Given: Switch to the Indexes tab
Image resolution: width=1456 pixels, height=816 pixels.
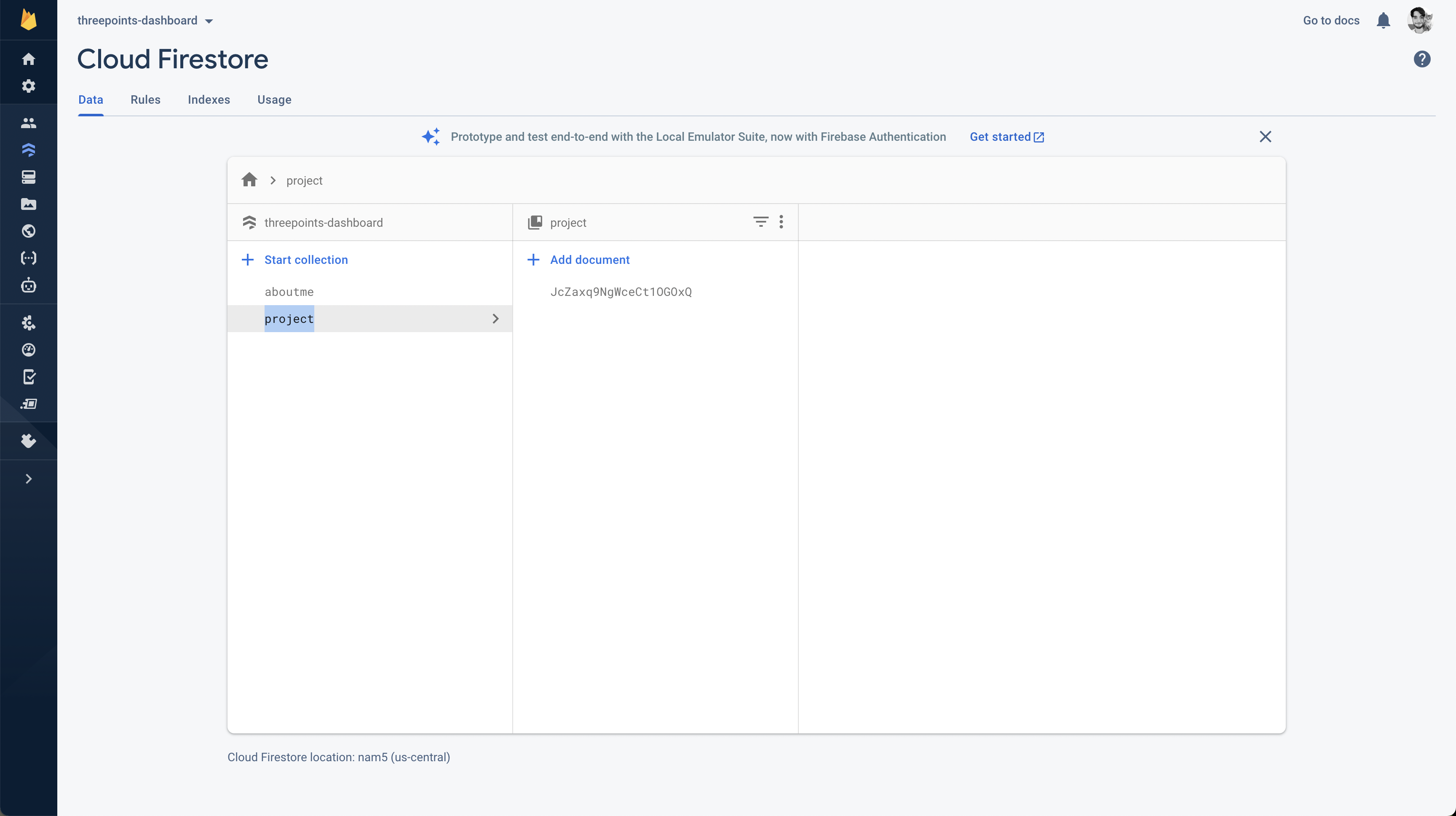Looking at the screenshot, I should coord(209,99).
